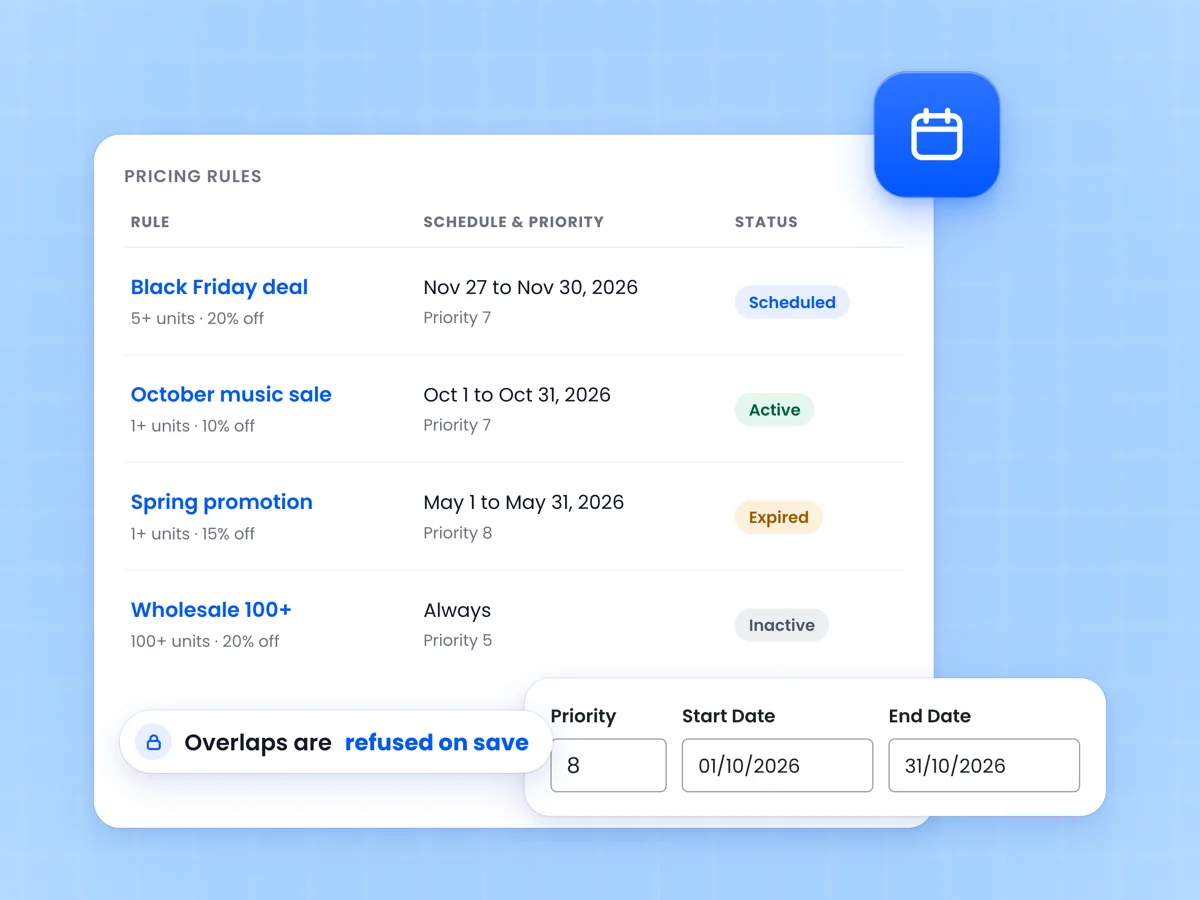Click the Inactive status badge
The width and height of the screenshot is (1200, 900).
781,625
